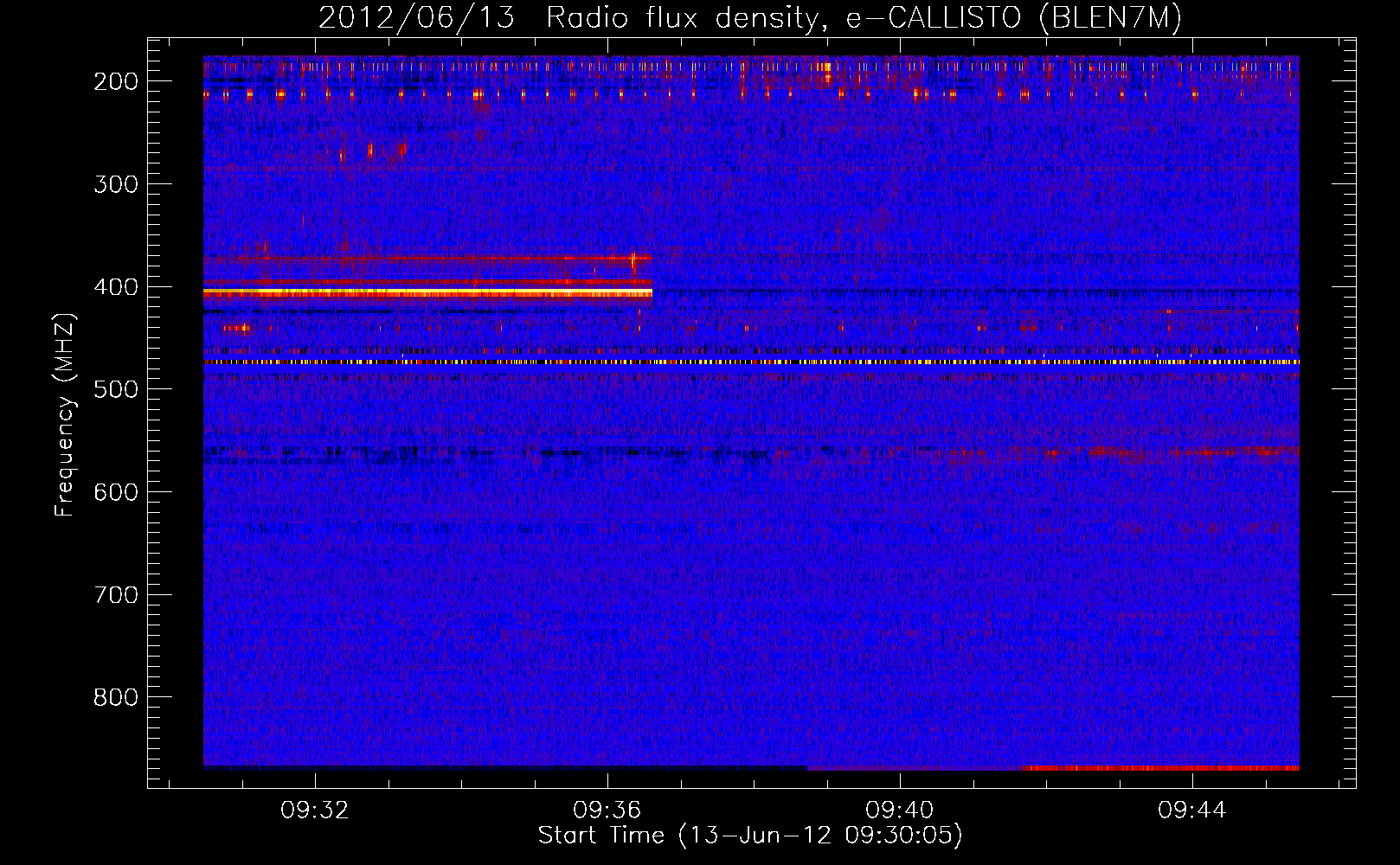
Task: Click the "09:32" time tick label
Action: (x=314, y=811)
